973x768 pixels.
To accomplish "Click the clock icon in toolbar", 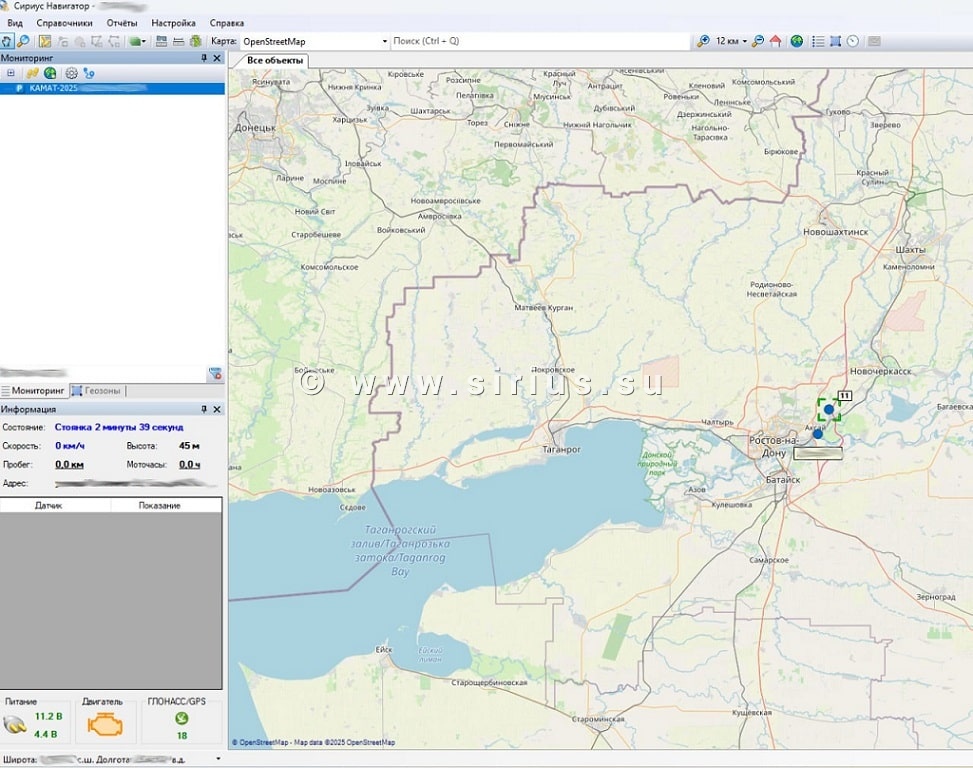I will click(852, 41).
